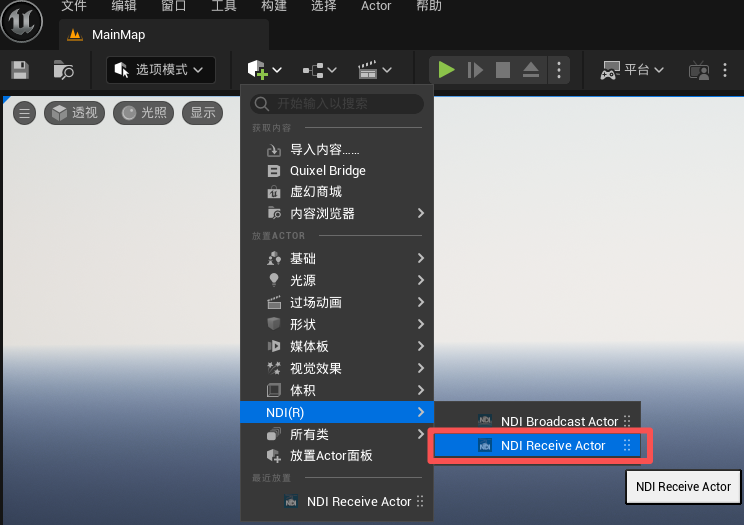Open the Actor menu
This screenshot has width=744, height=525.
pos(376,6)
